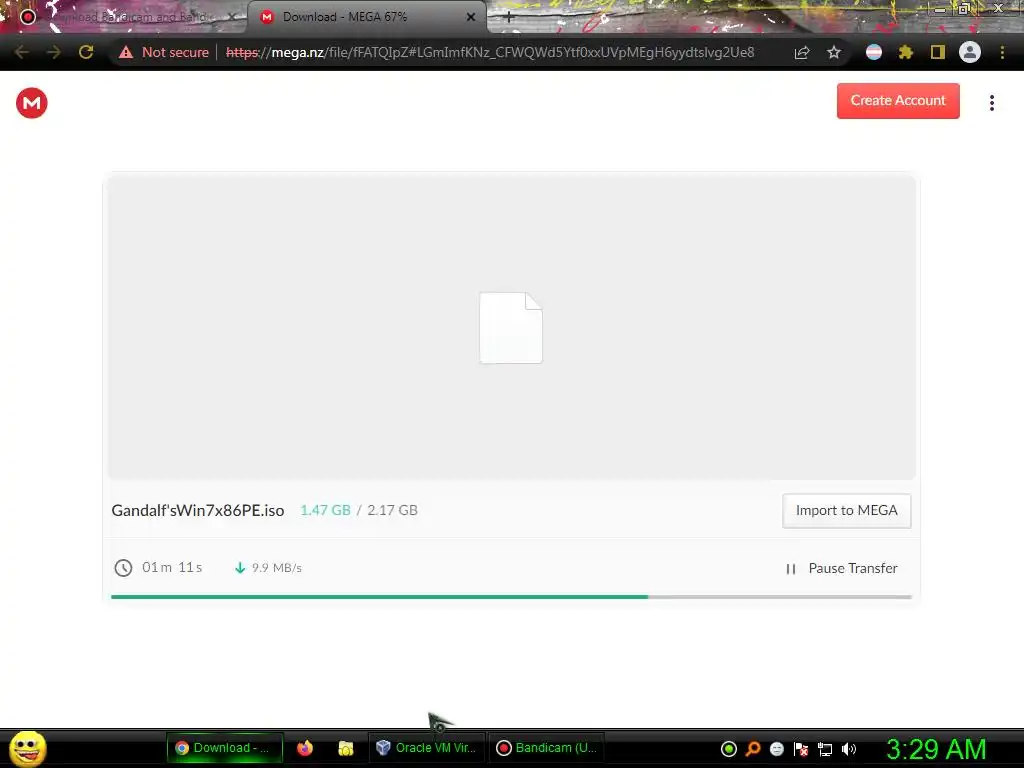Close the MEGA download tab
Viewport: 1024px width, 768px height.
(471, 17)
